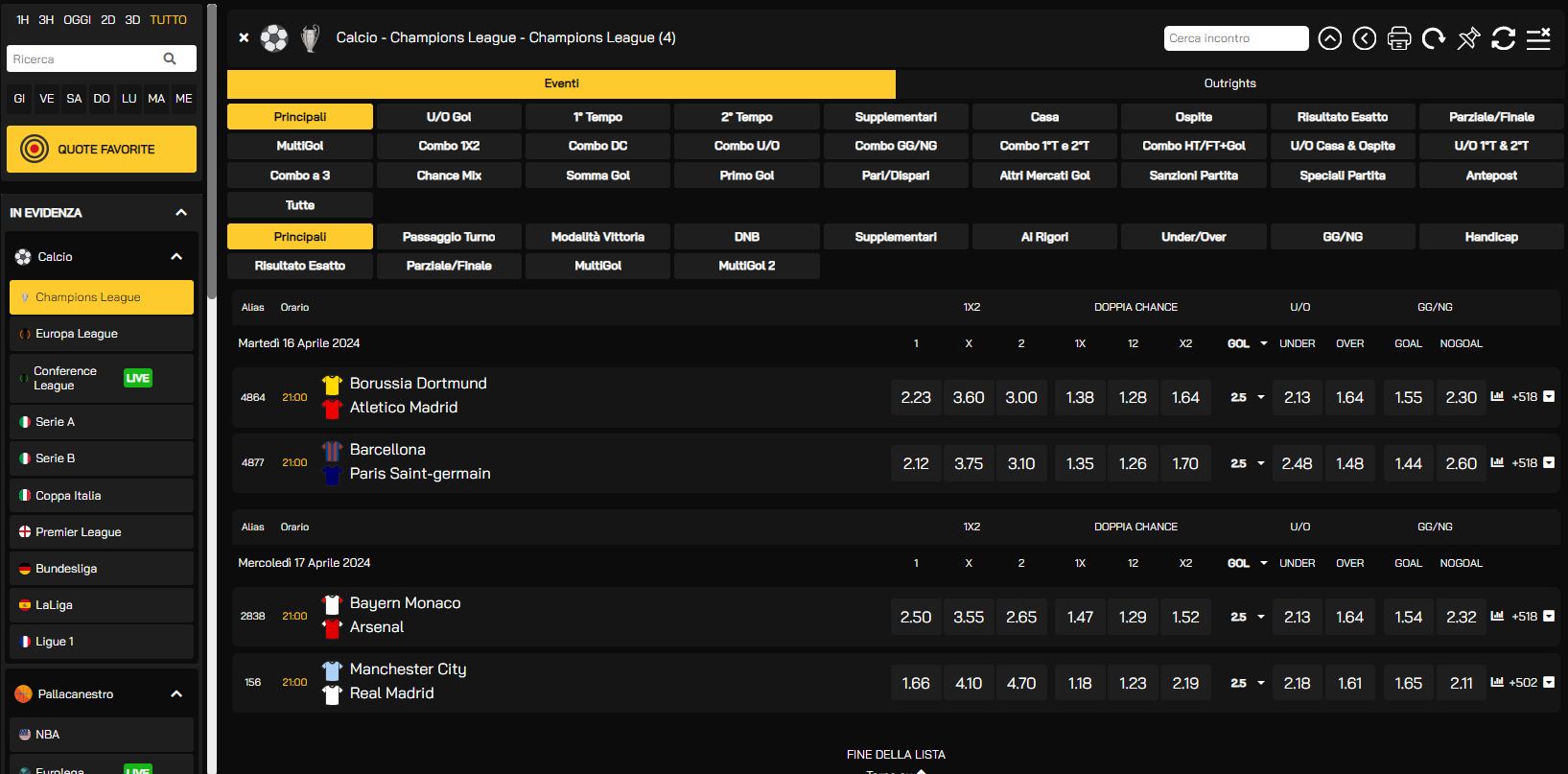Click the Cerca incontro search field
The image size is (1568, 774).
pos(1235,38)
